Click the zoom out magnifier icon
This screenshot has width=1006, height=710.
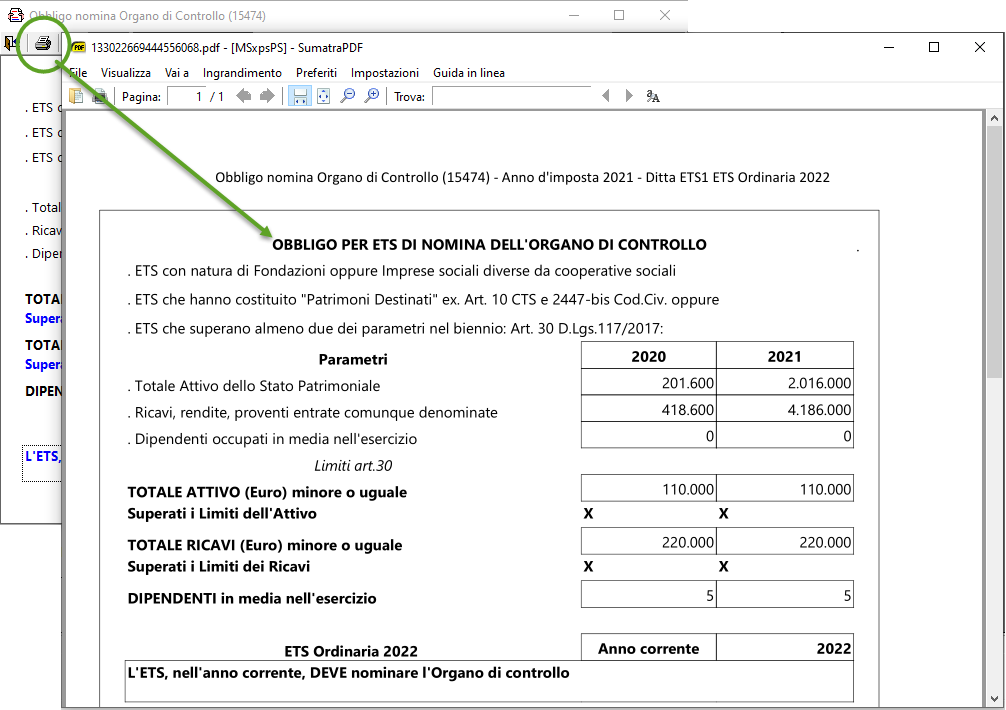(x=348, y=96)
